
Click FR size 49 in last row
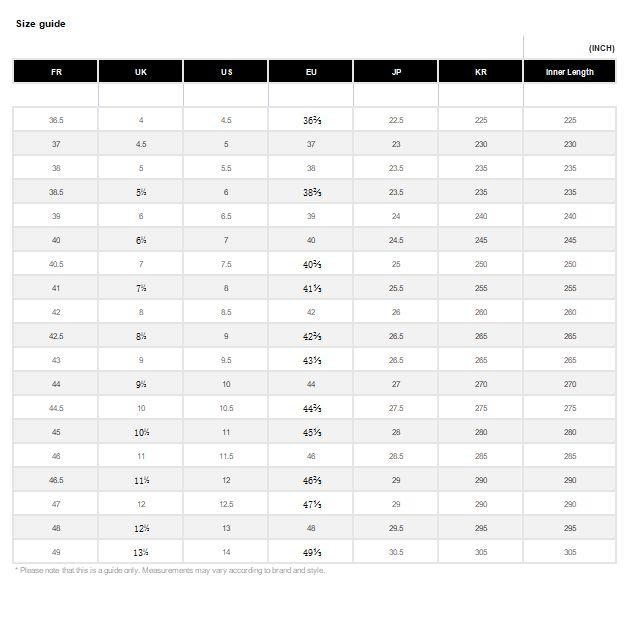[x=56, y=552]
